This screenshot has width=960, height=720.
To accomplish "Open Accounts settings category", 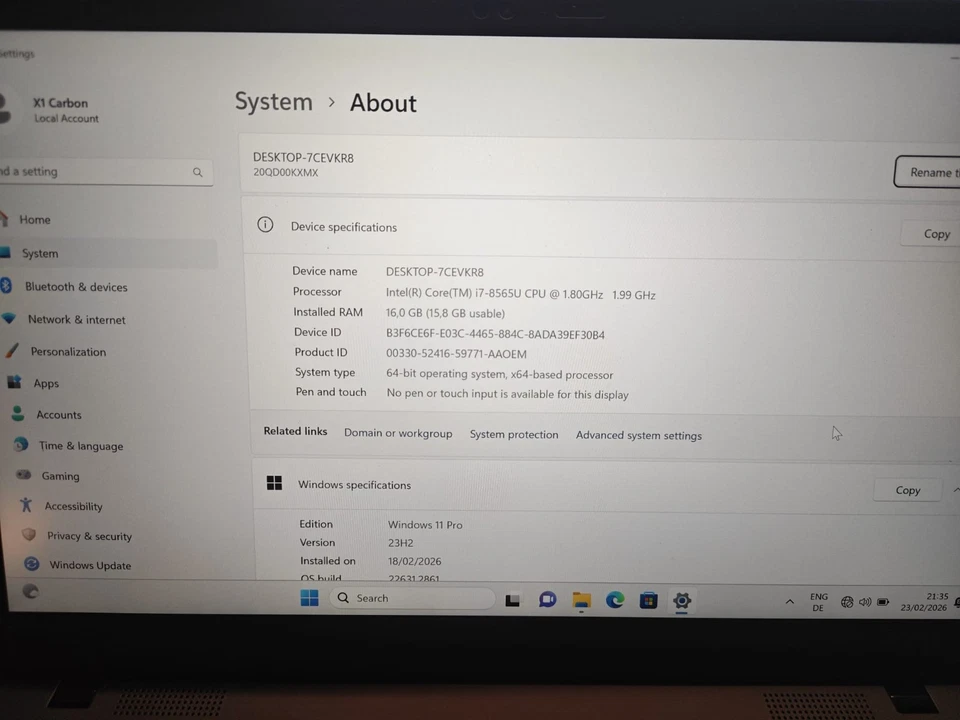I will click(x=59, y=414).
